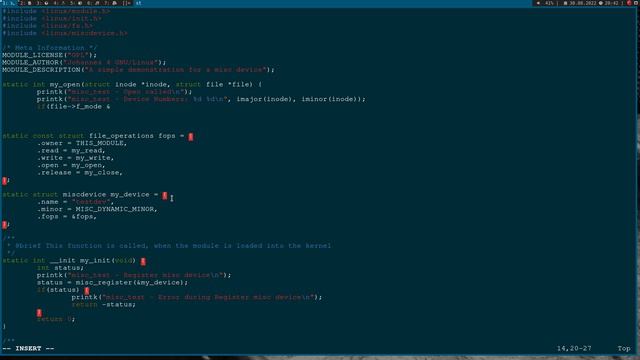640x360 pixels.
Task: Click the red tray icon in the top bar
Action: pos(629,3)
